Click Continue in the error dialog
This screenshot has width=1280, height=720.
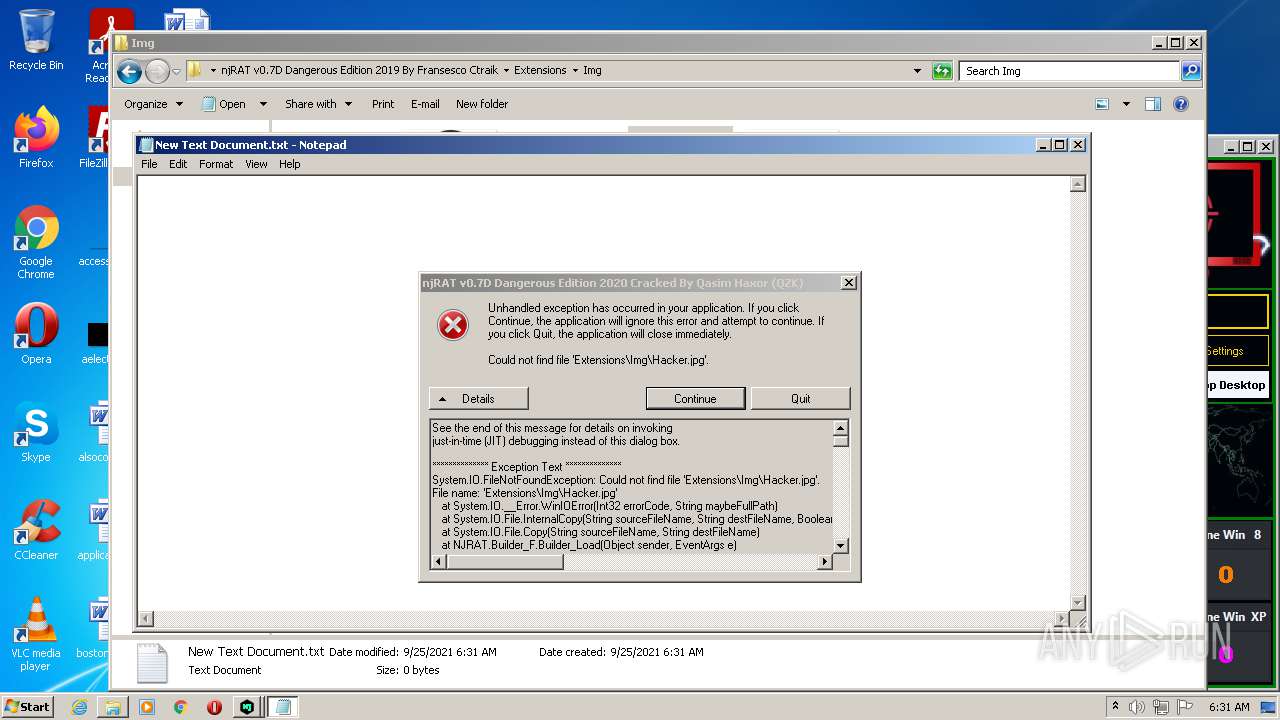695,398
